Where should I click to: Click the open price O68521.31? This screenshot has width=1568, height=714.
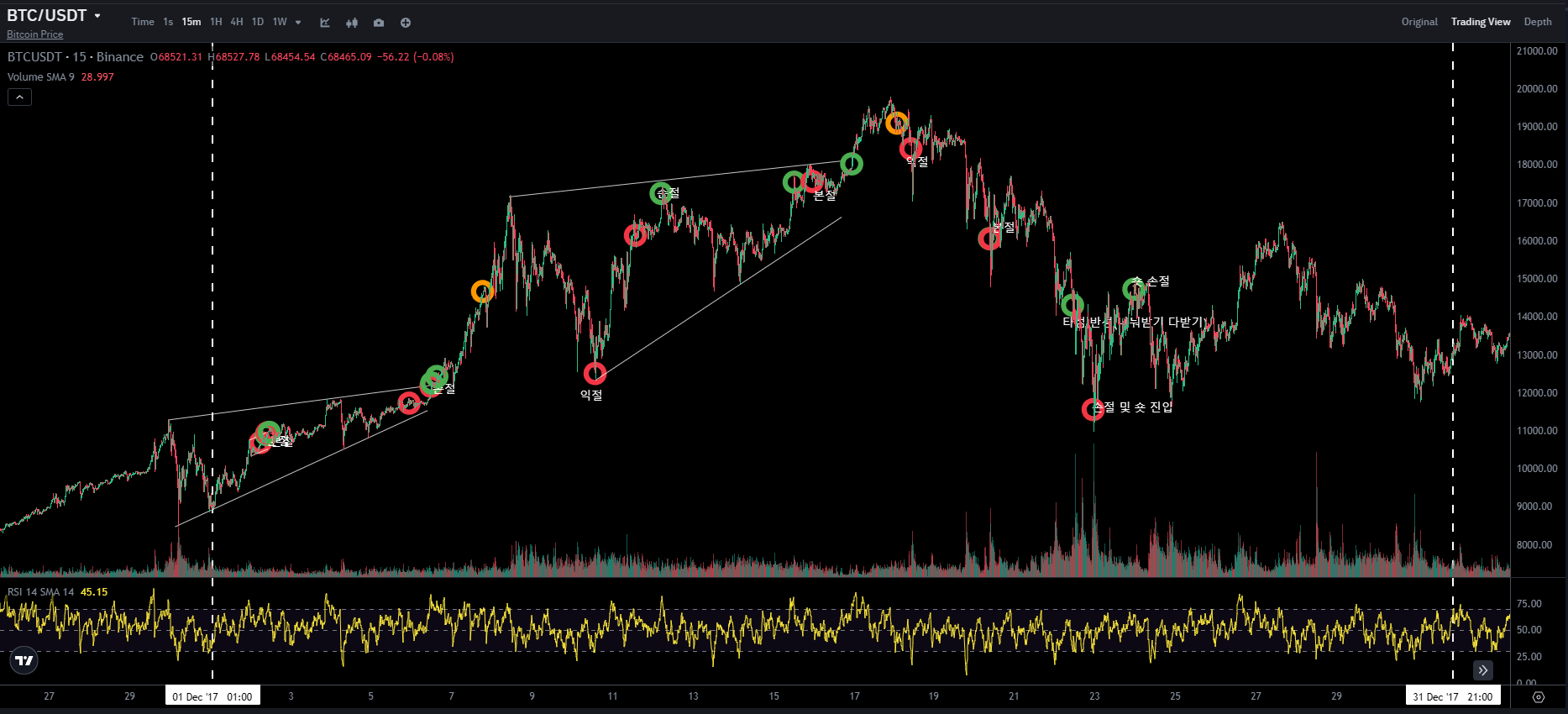point(176,57)
